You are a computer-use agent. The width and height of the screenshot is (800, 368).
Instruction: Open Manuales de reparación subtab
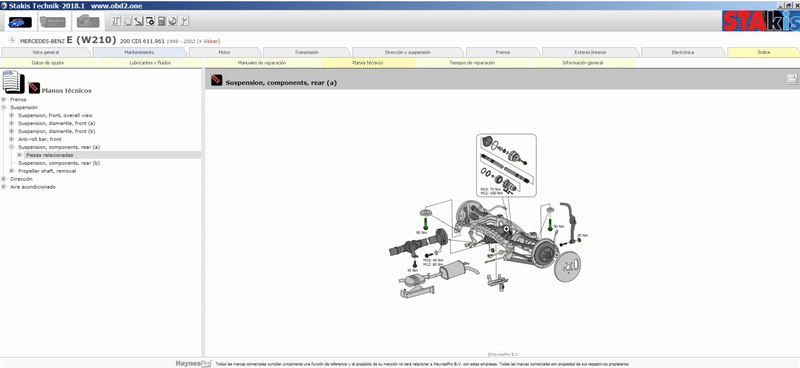(x=262, y=63)
